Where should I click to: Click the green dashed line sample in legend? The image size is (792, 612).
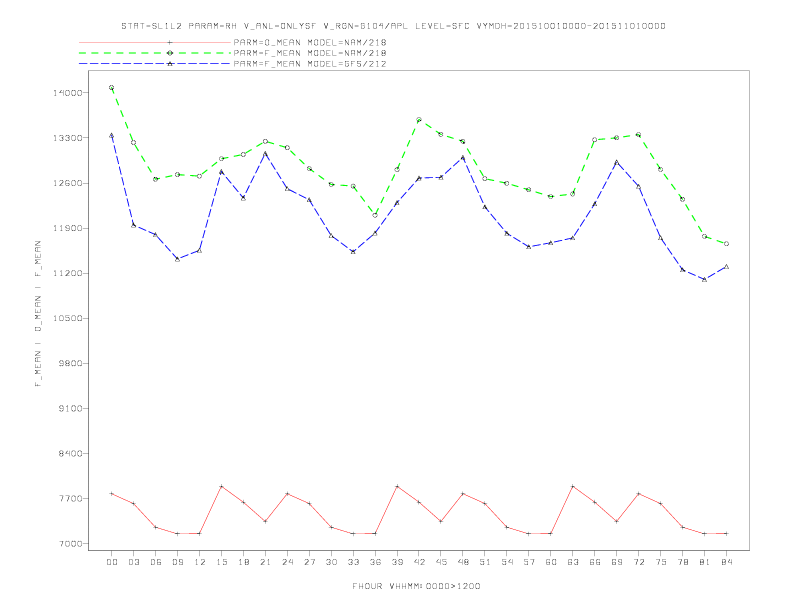click(155, 53)
